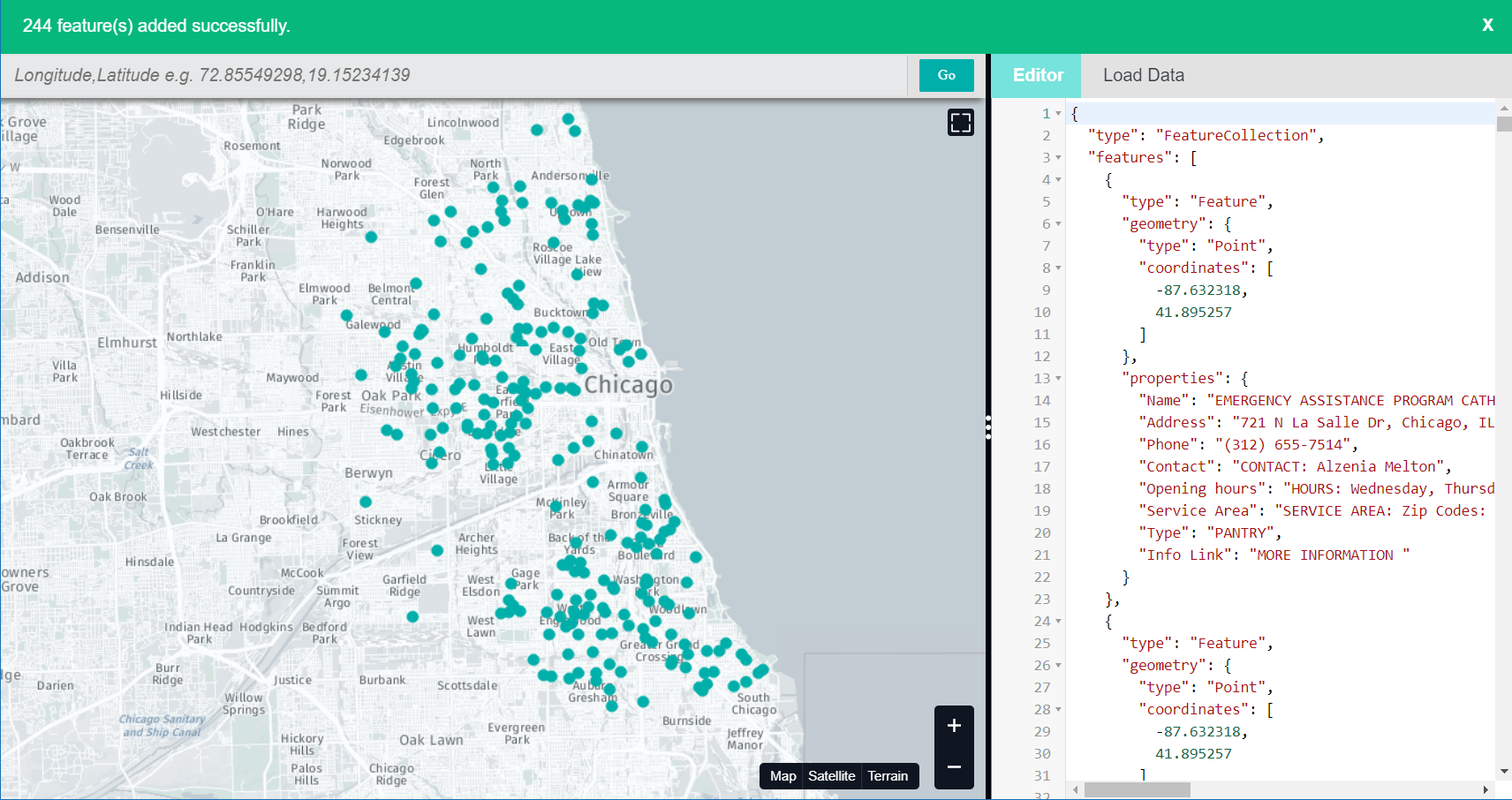
Task: Click the Lincolnwood map label
Action: [x=463, y=123]
